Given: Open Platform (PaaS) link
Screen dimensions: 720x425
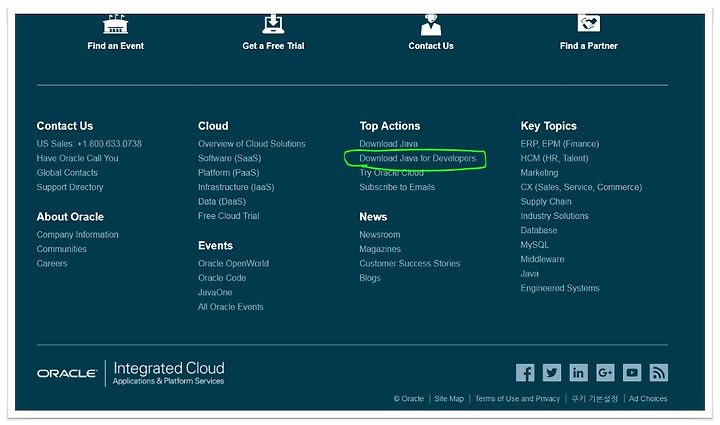Looking at the screenshot, I should 229,173.
